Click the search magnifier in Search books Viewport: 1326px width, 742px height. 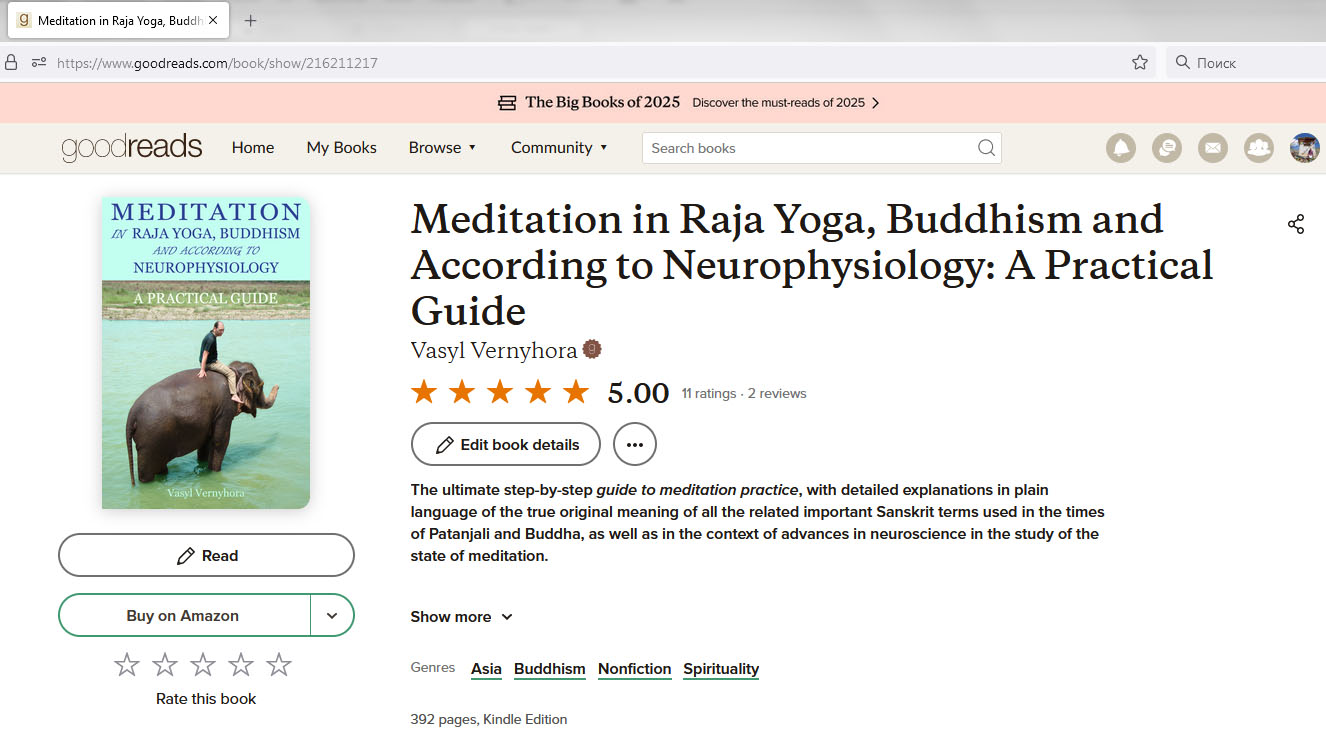[x=986, y=148]
